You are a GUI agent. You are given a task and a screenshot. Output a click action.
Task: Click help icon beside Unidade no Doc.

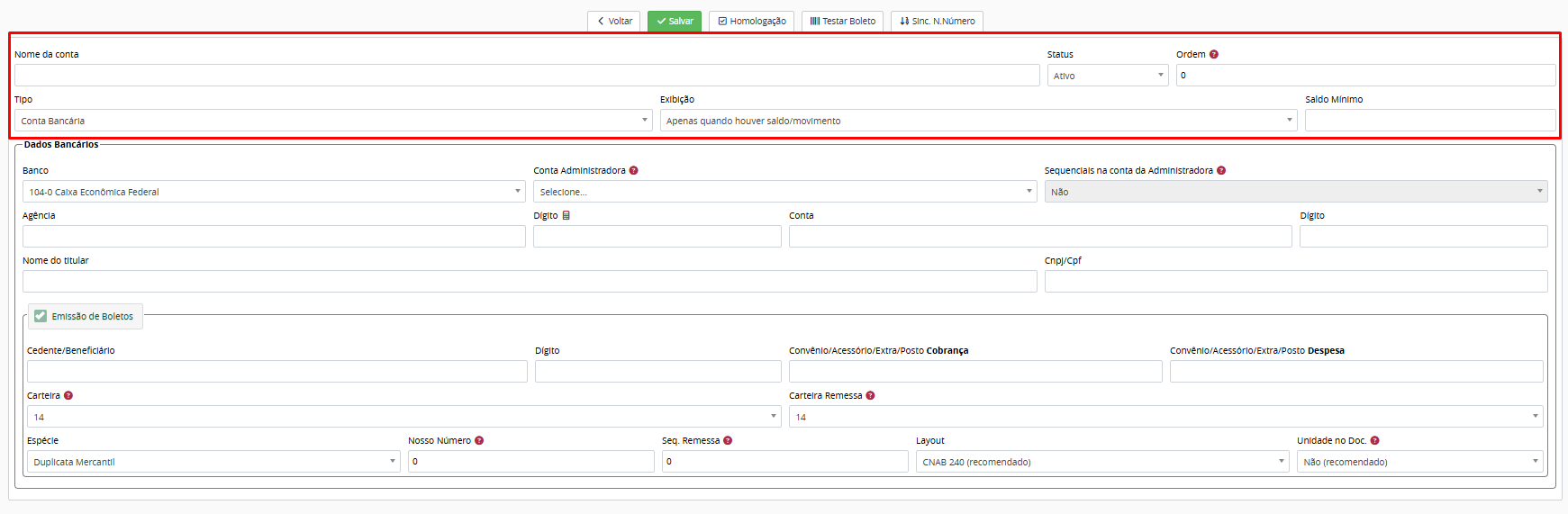click(1374, 440)
